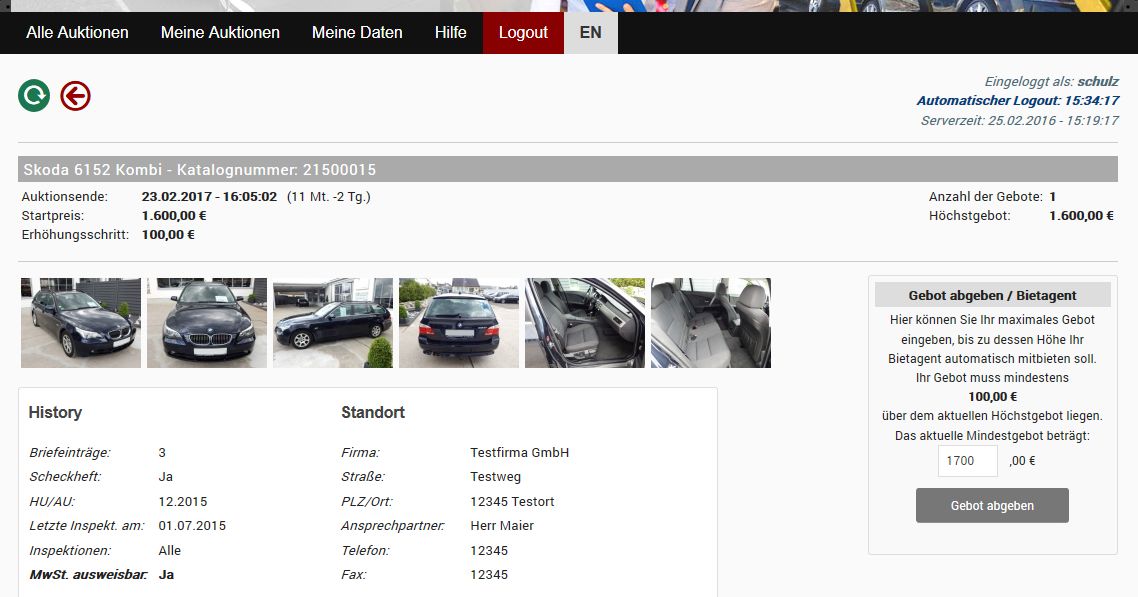This screenshot has height=597, width=1138.
Task: Click the Gebot abgeben / Bietagent header
Action: point(992,295)
